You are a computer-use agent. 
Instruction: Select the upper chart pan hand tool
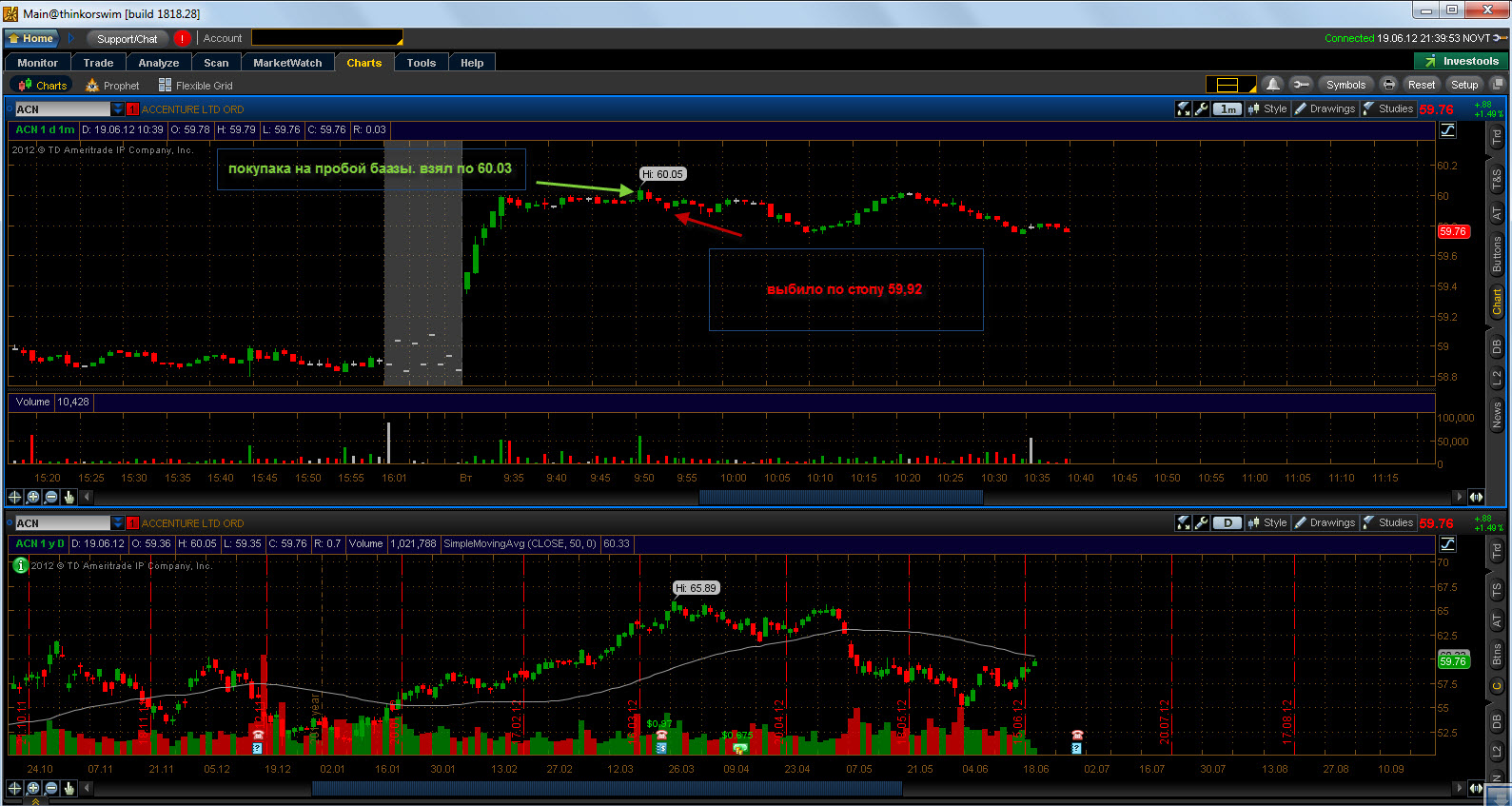pyautogui.click(x=69, y=497)
